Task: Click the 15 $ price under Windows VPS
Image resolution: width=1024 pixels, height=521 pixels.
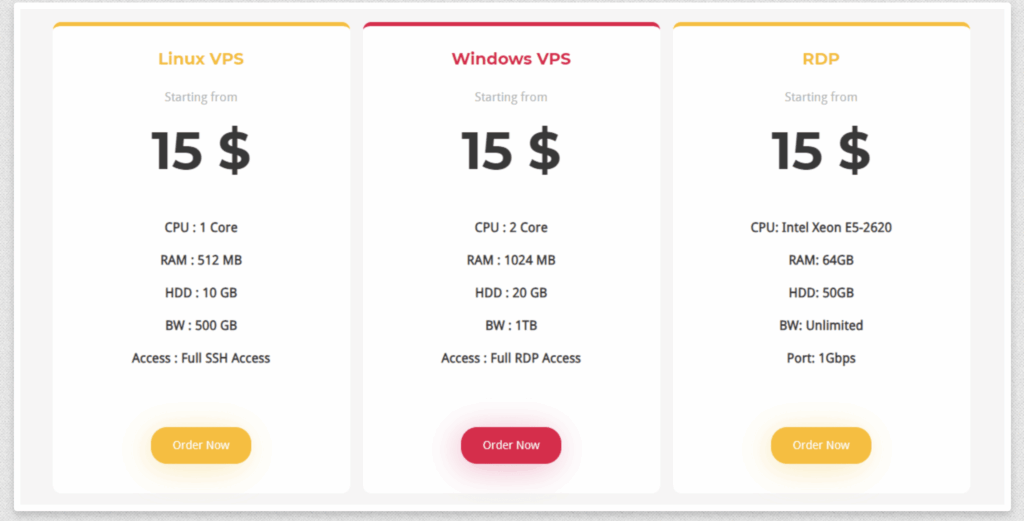Action: 511,151
